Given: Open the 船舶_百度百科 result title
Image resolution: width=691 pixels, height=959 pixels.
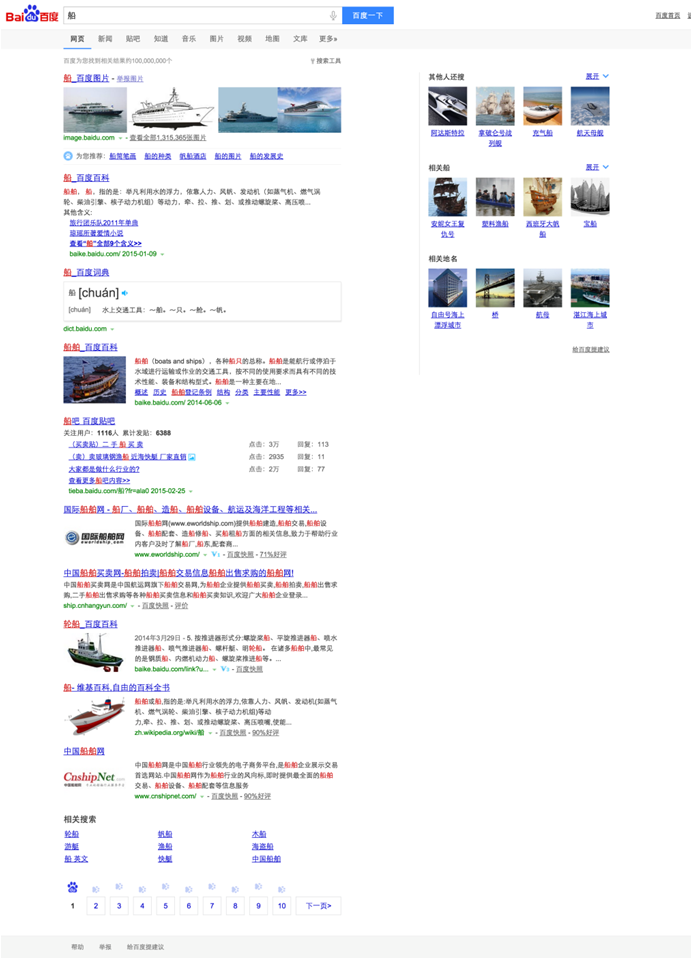Looking at the screenshot, I should (91, 347).
